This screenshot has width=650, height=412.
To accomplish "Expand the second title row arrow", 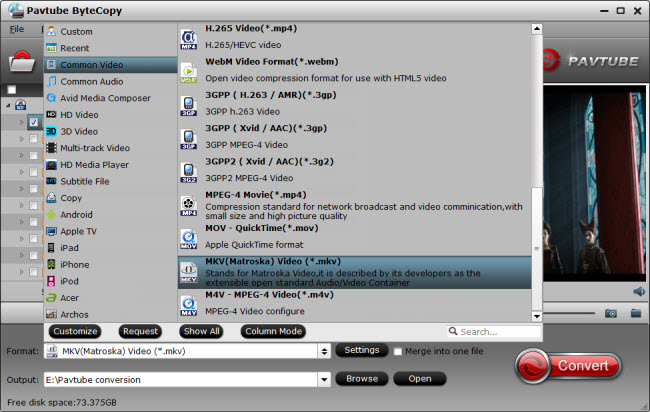I will (x=22, y=139).
